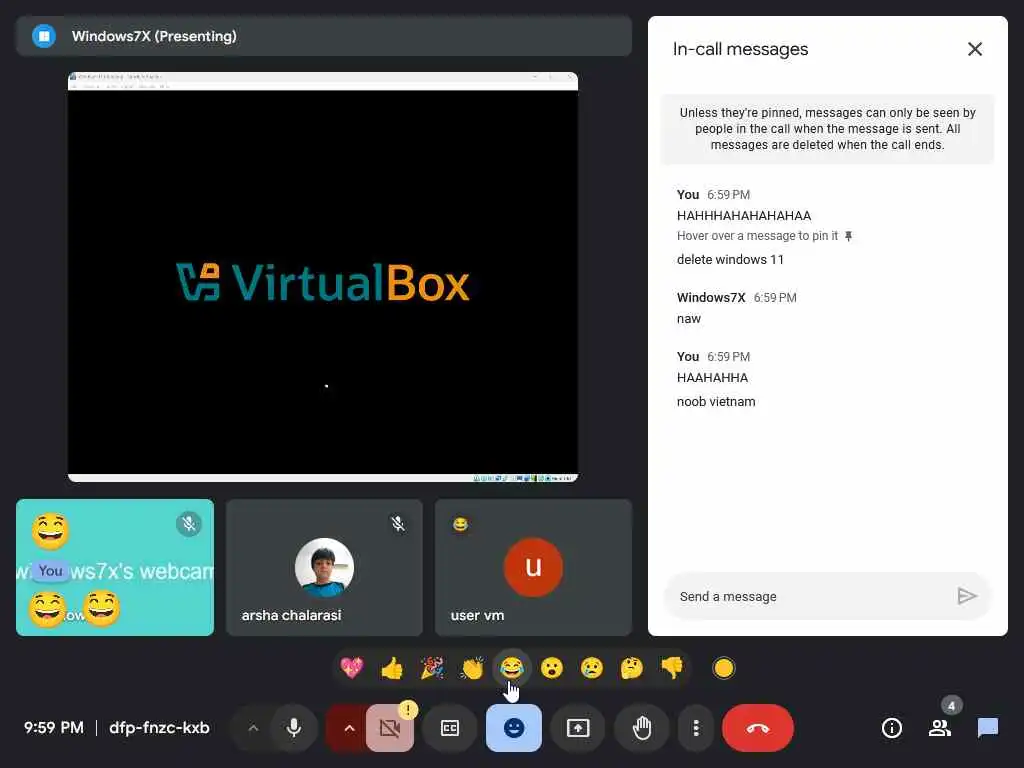Expand video settings chevron

tap(349, 728)
